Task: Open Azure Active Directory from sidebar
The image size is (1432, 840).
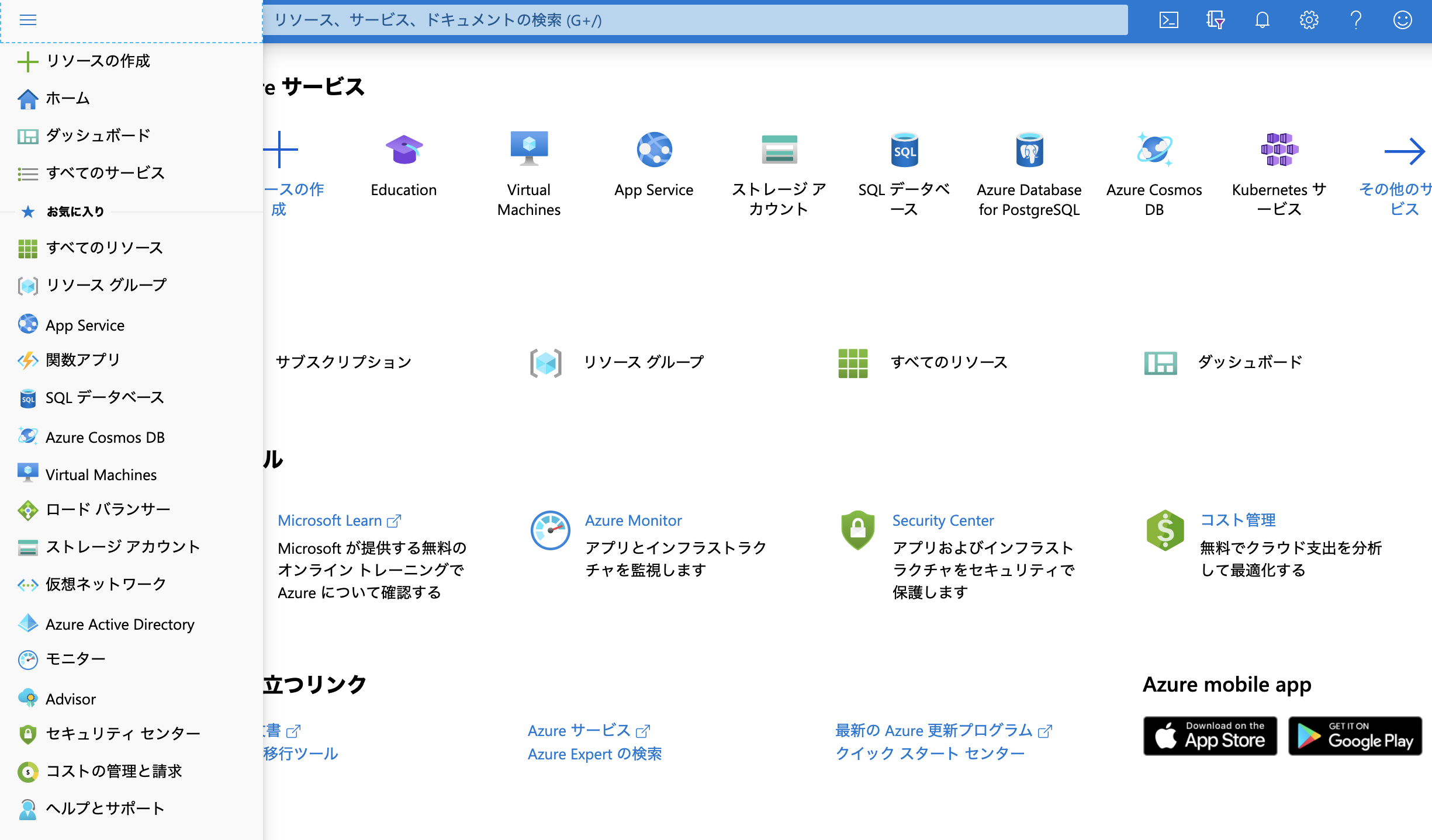Action: pos(120,624)
